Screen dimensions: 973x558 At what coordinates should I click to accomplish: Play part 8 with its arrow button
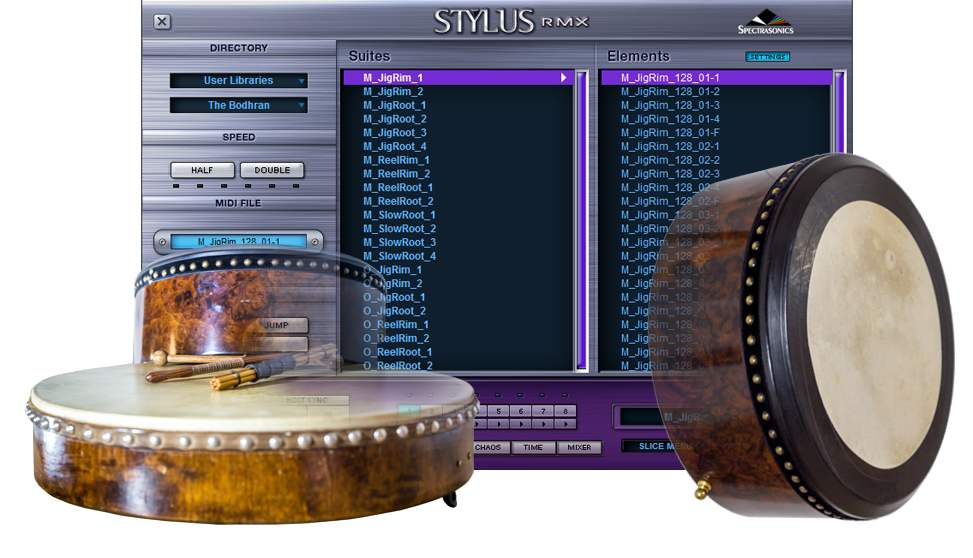click(565, 424)
